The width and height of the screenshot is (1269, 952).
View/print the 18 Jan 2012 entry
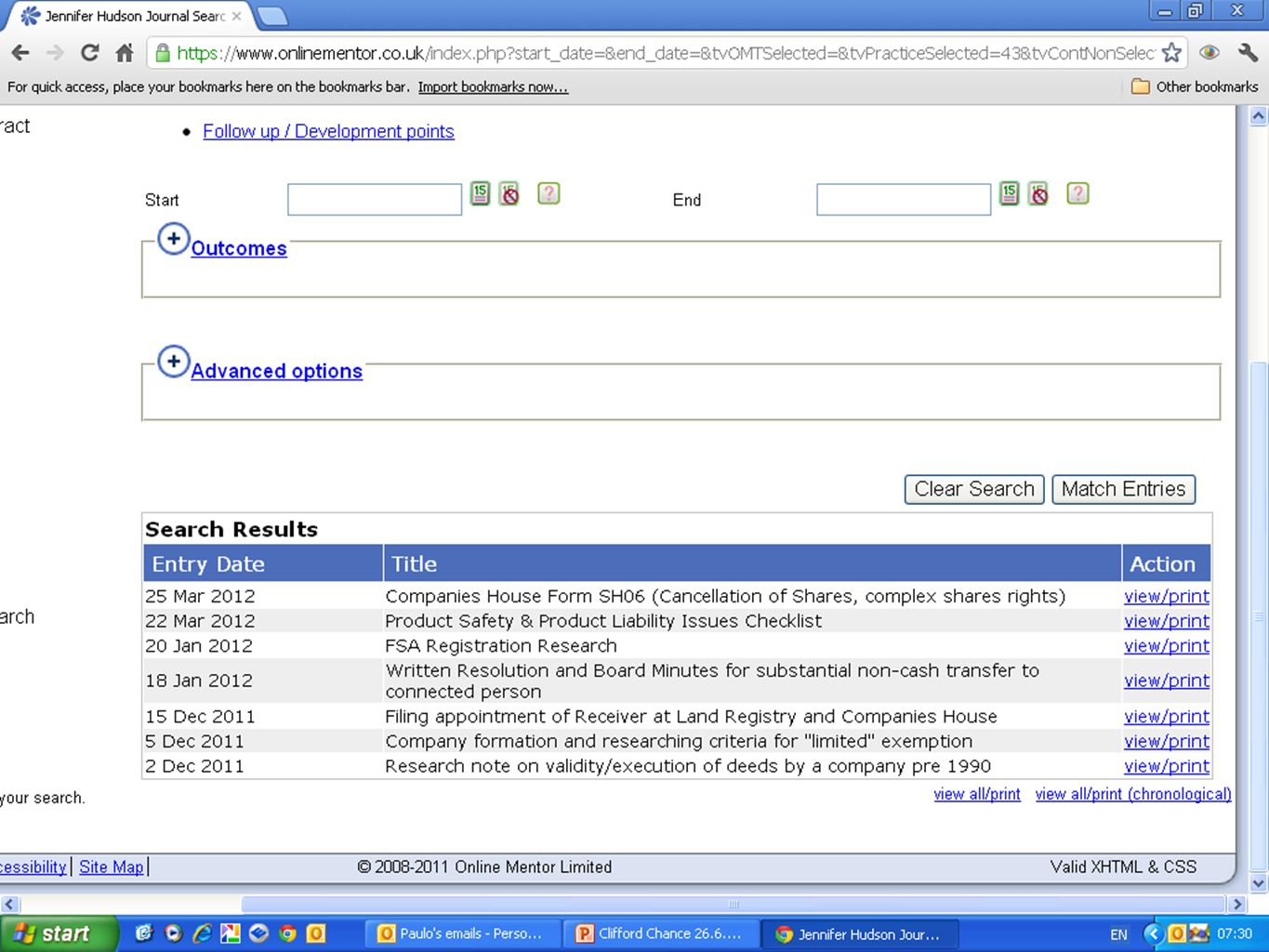pos(1167,681)
